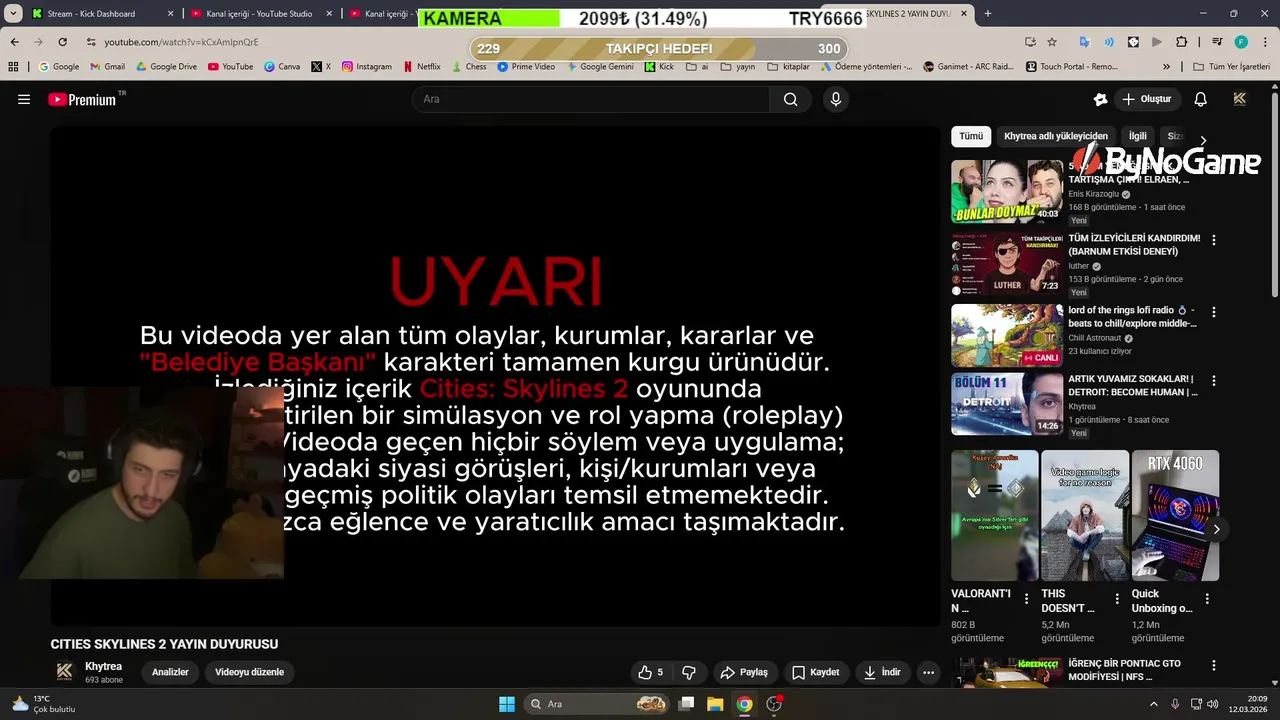Open more actions ellipsis under video

point(928,672)
